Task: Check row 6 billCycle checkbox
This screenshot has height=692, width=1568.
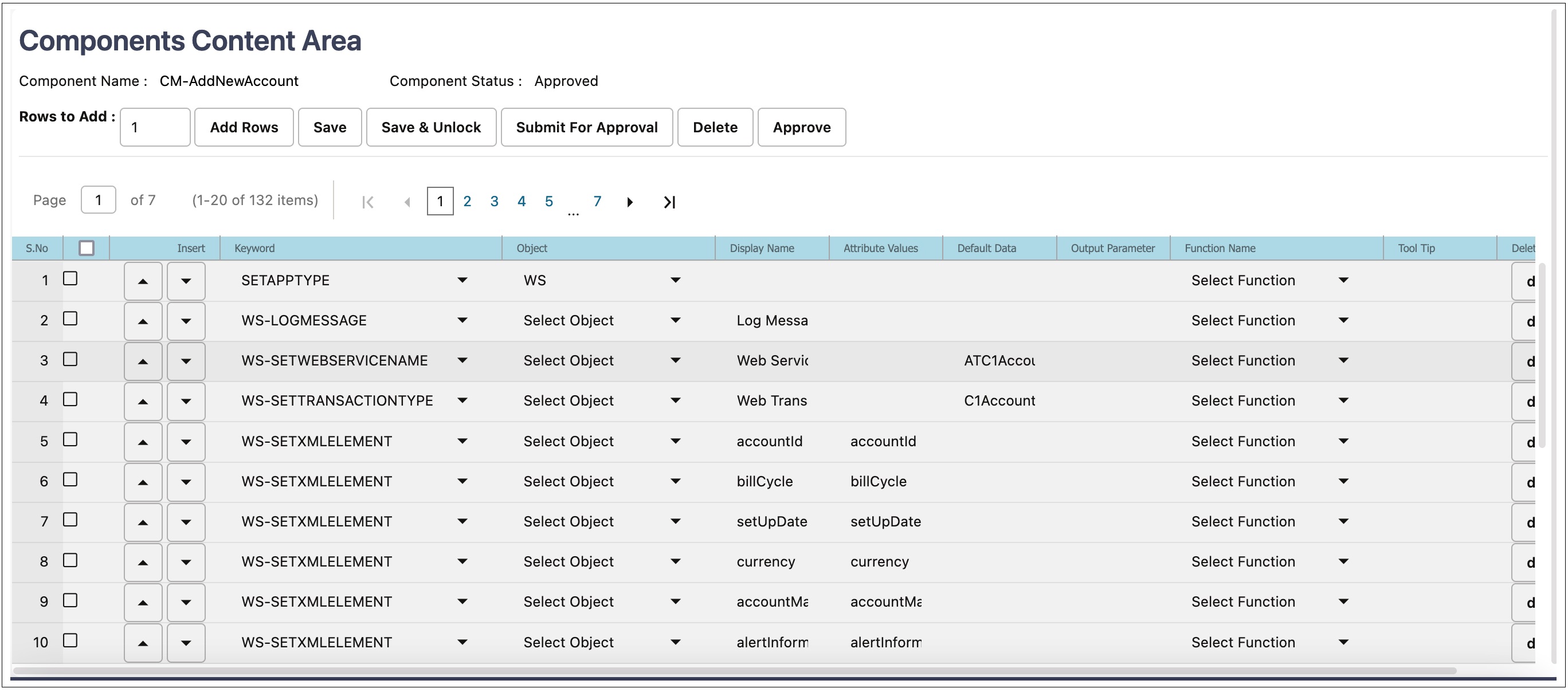Action: [70, 480]
